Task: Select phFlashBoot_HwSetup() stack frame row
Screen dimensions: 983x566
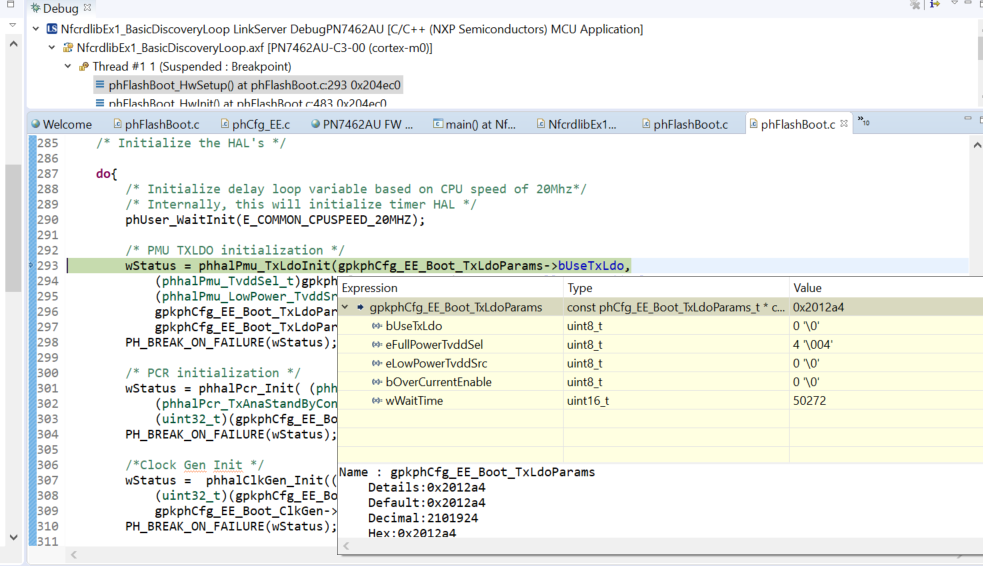Action: click(248, 85)
